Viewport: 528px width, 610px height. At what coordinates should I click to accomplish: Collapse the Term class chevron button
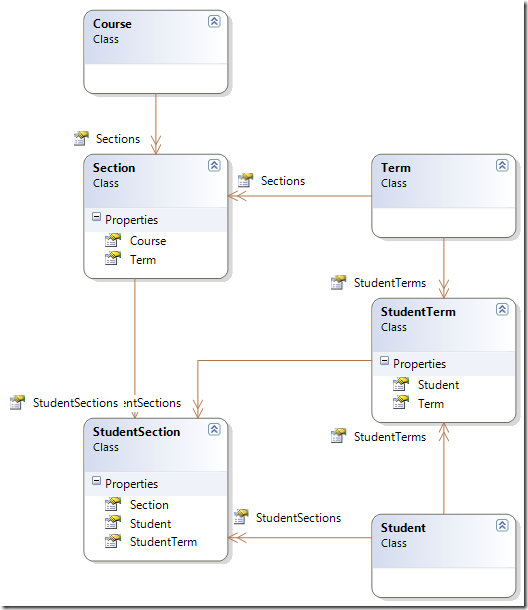(502, 165)
